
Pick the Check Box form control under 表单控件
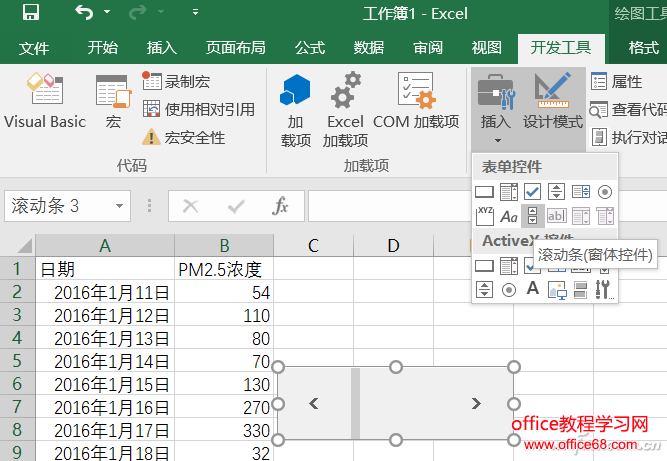pos(532,192)
